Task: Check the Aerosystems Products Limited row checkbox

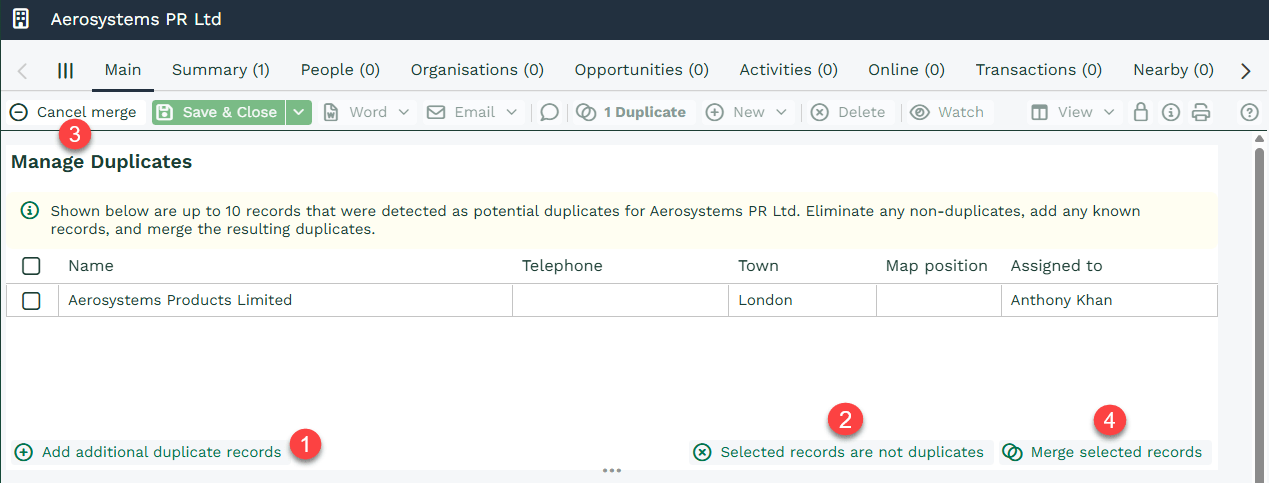Action: tap(31, 300)
